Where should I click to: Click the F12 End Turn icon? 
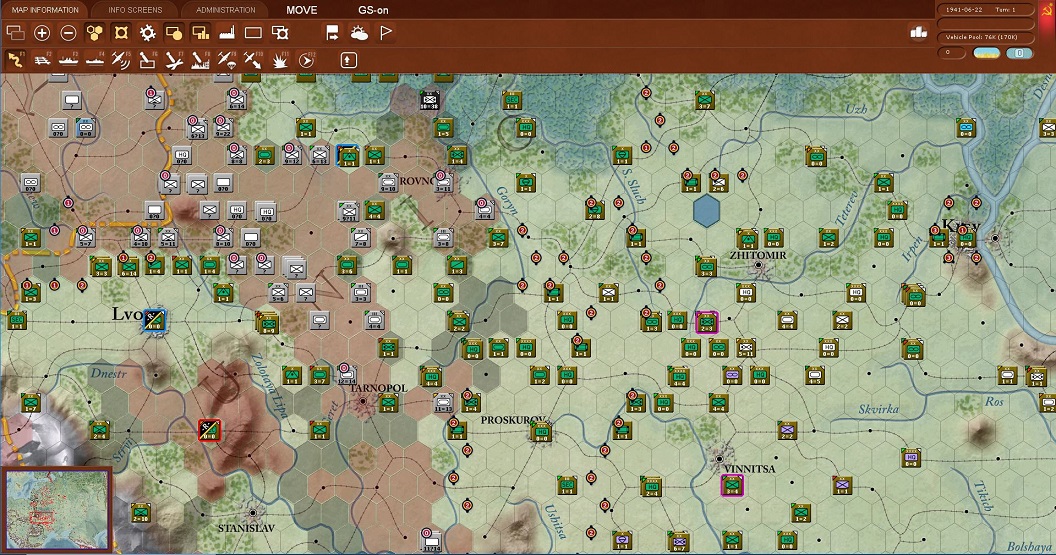coord(306,60)
